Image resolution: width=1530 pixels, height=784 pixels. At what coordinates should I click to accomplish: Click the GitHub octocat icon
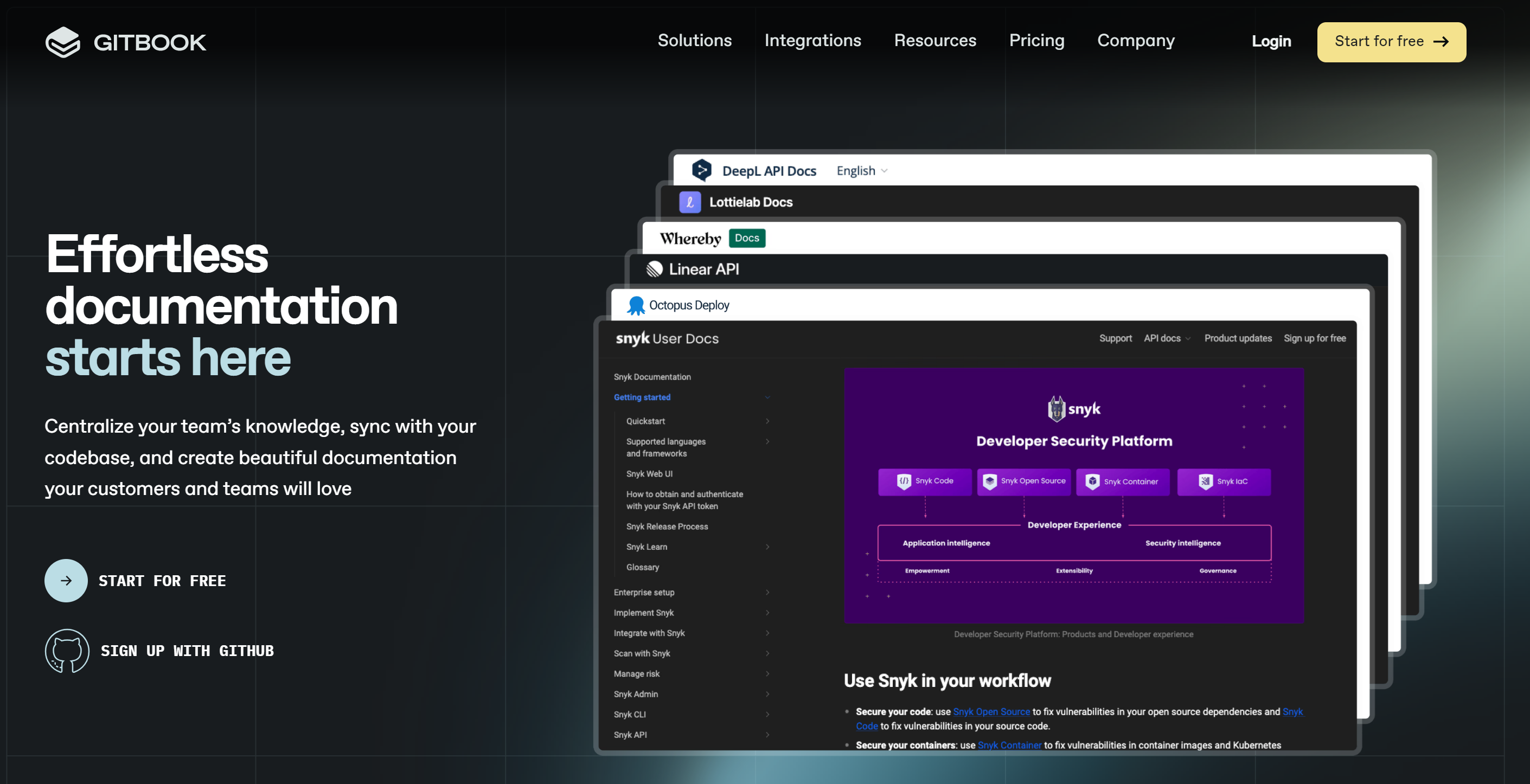pos(67,651)
